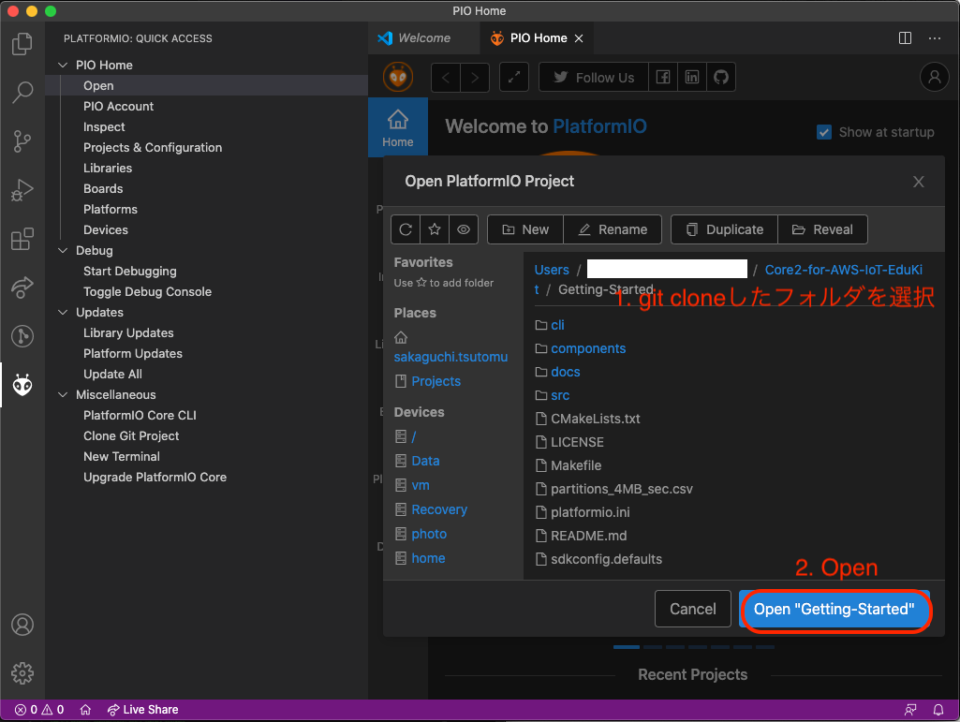
Task: Click the Open "Getting-Started" button
Action: 834,609
